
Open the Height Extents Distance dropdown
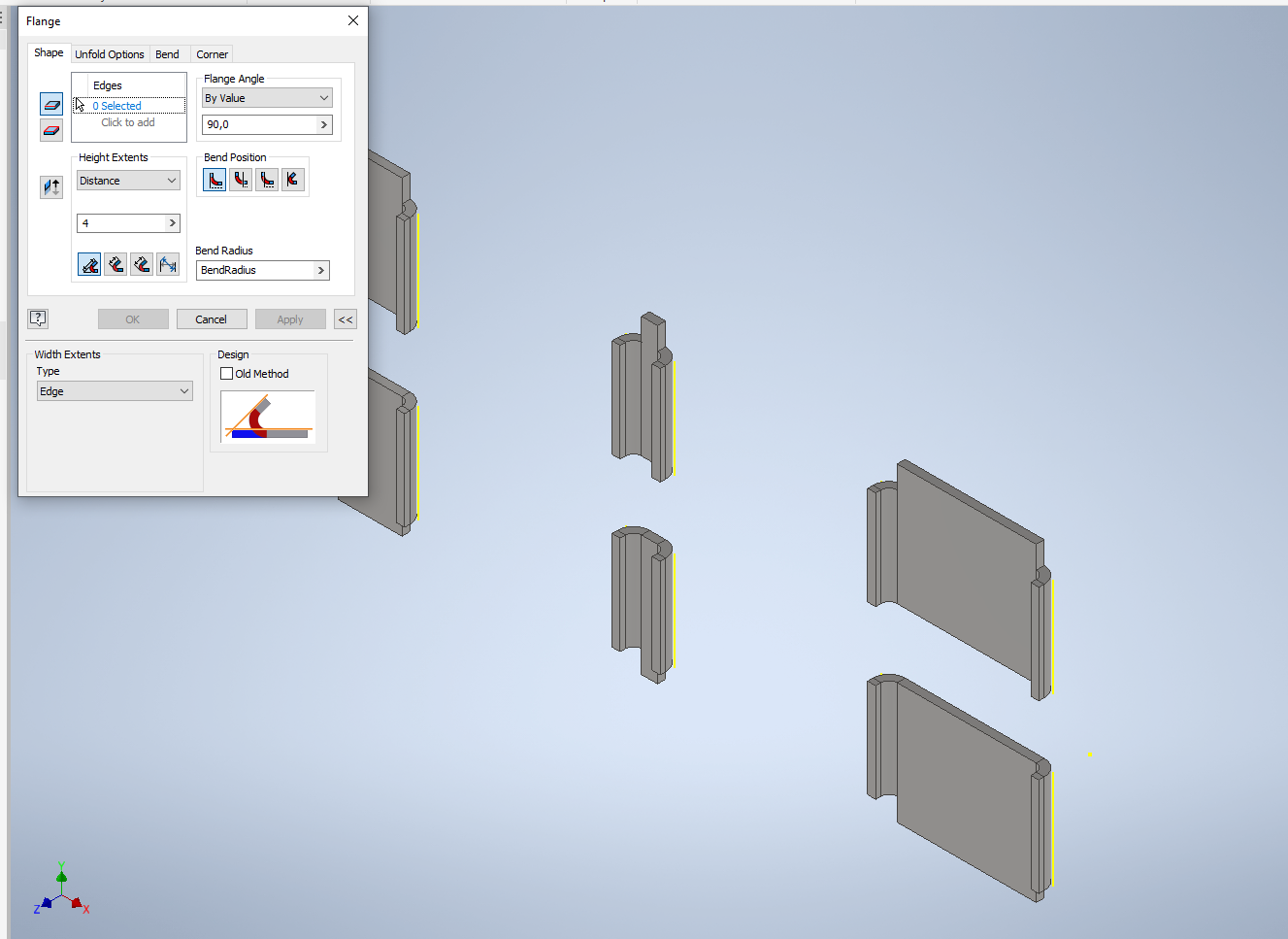tap(127, 180)
